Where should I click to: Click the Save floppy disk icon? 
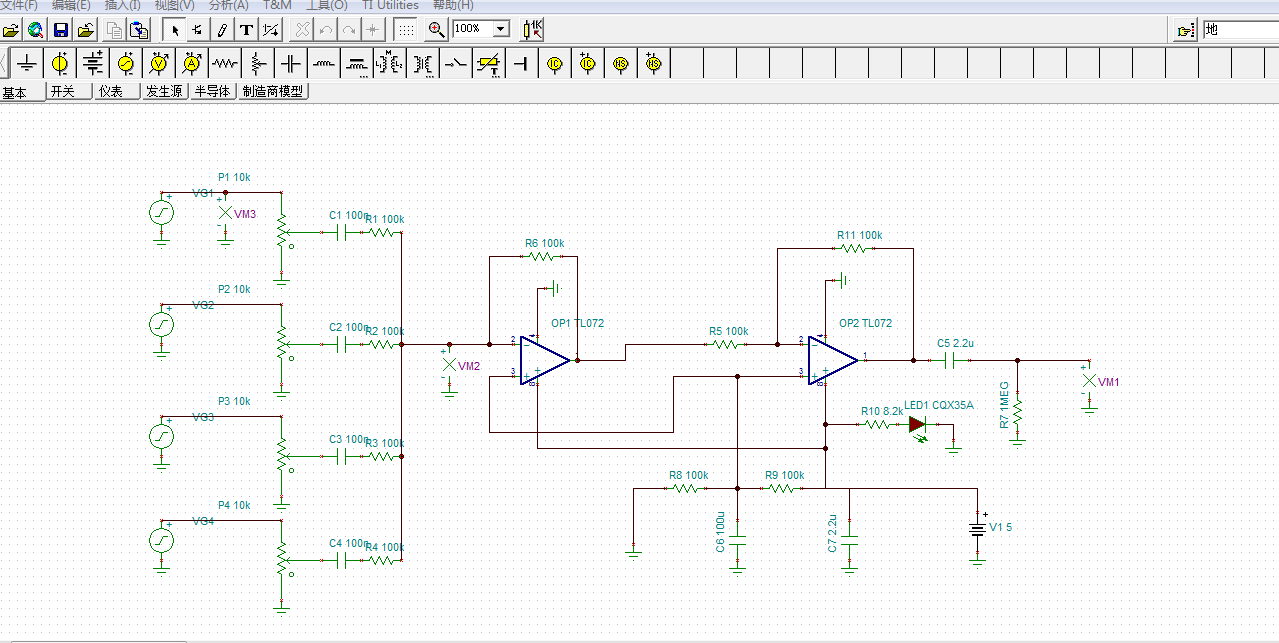point(60,29)
